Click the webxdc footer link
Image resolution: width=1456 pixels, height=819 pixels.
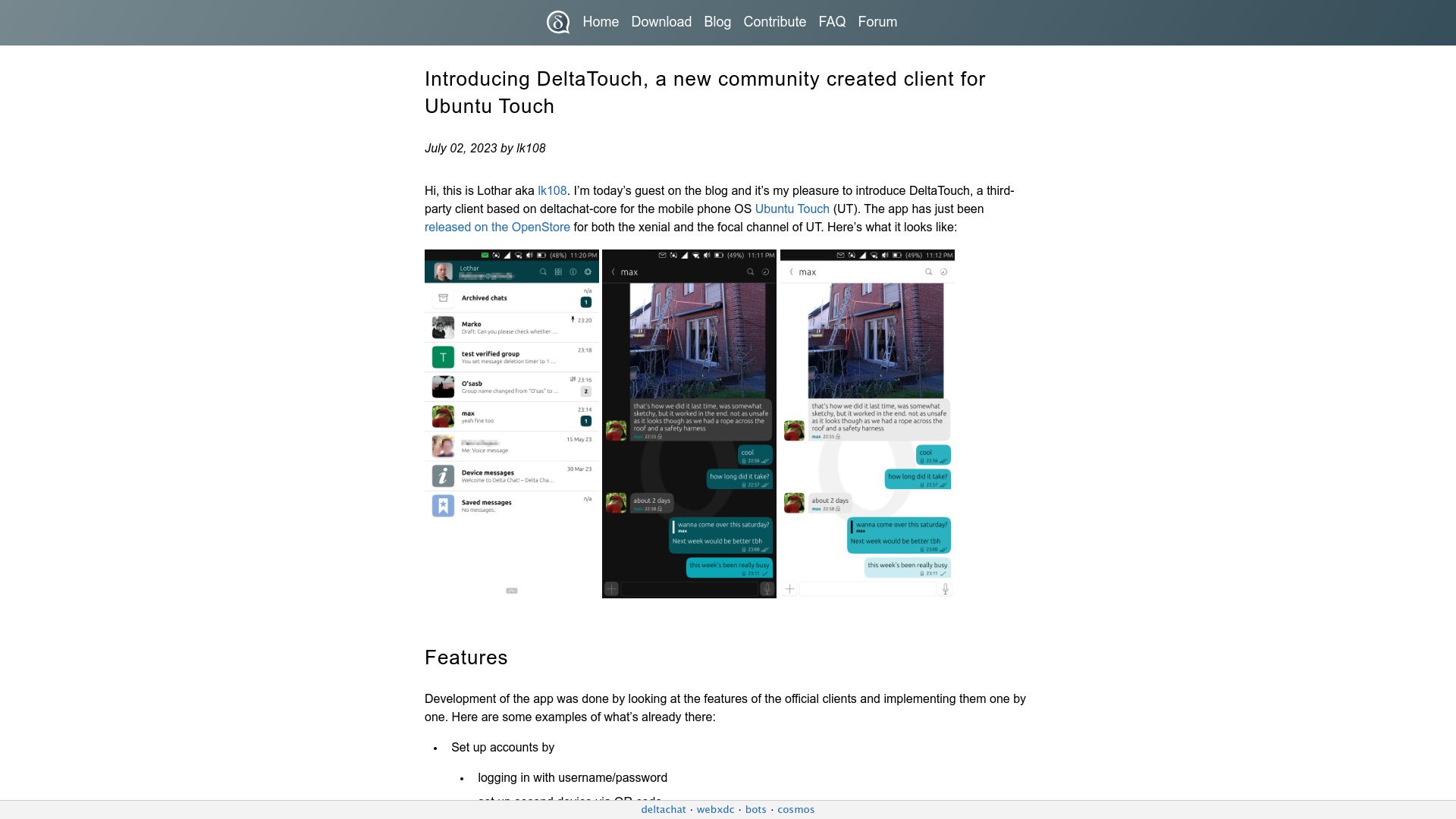715,810
